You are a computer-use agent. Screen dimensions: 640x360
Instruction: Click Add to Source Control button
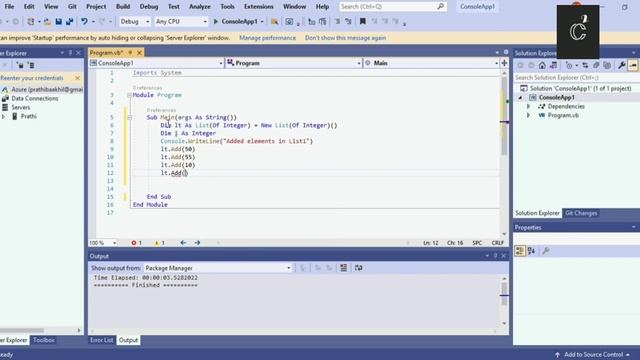(593, 354)
